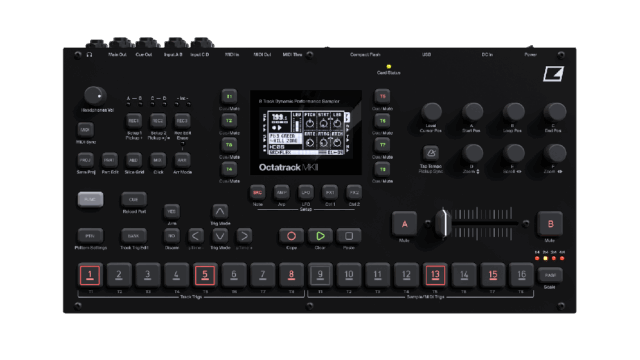Select Scene B button
Viewport: 640px width, 360px height.
(x=550, y=224)
